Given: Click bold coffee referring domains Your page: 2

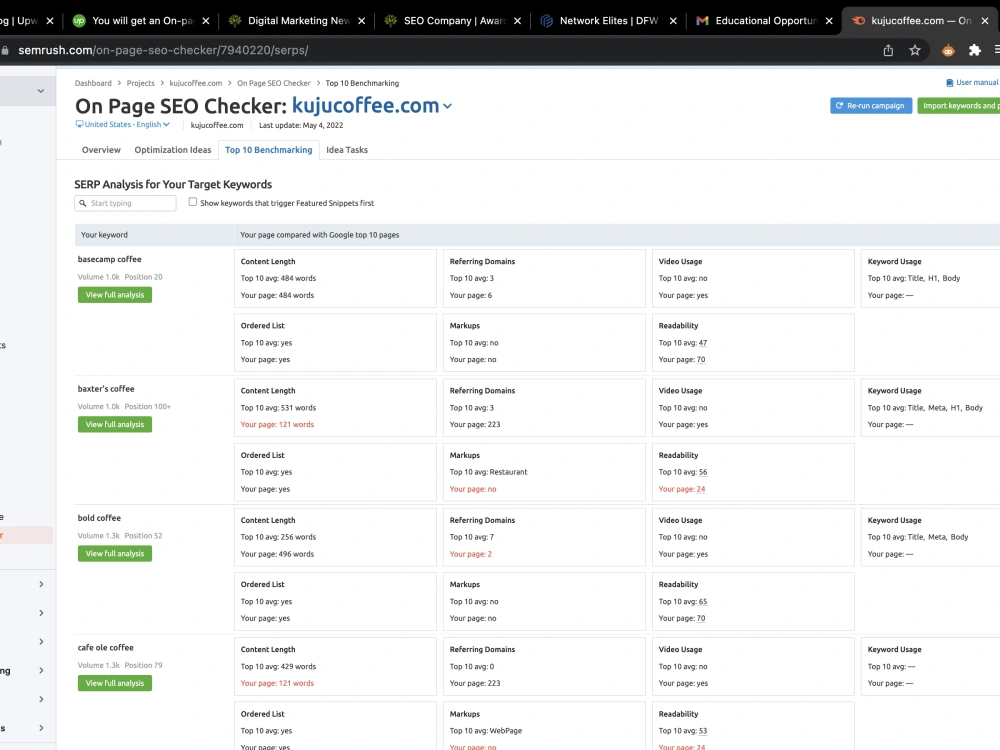Looking at the screenshot, I should [x=470, y=554].
